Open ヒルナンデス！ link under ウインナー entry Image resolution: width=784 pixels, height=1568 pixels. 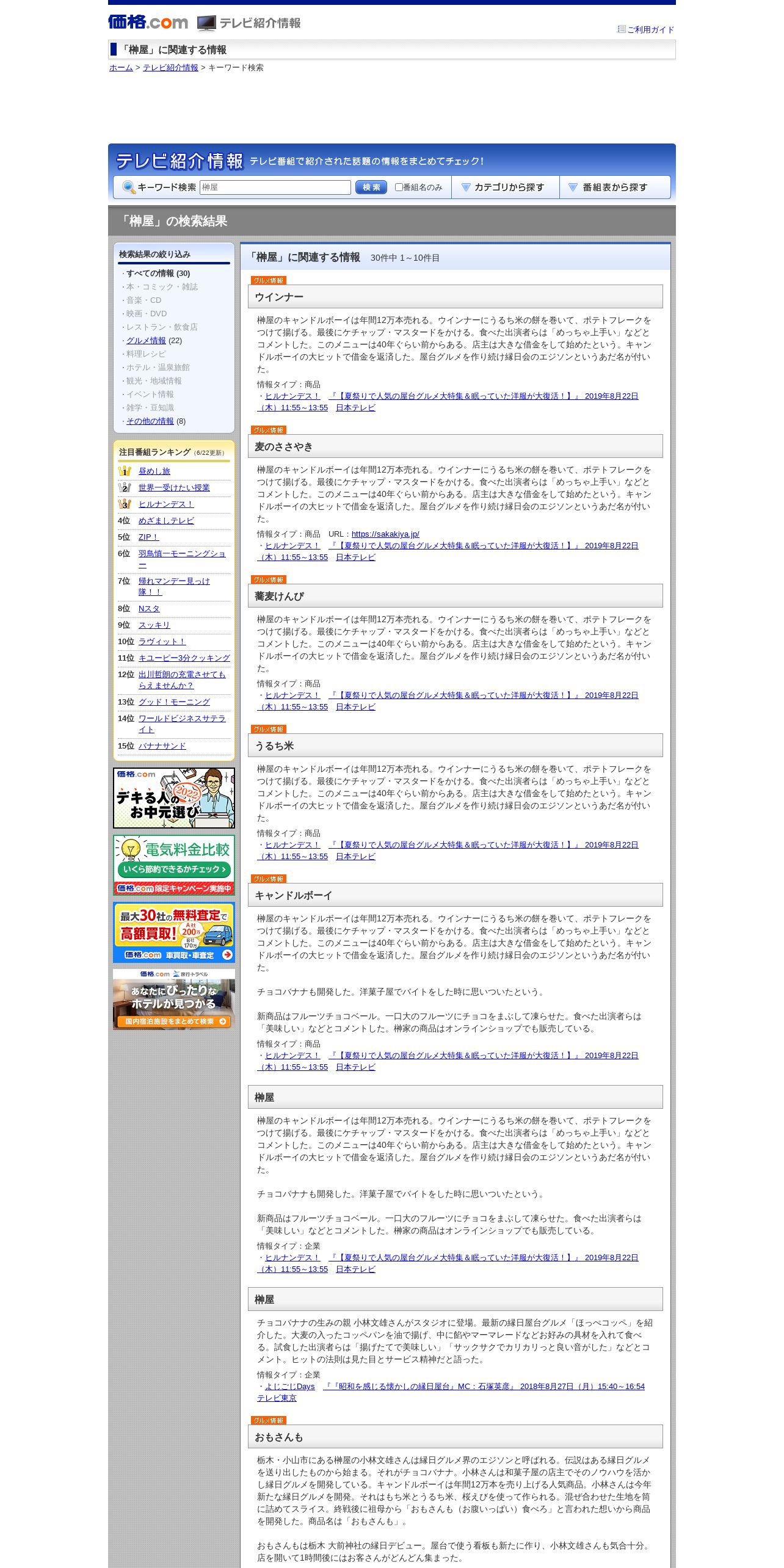[x=292, y=396]
